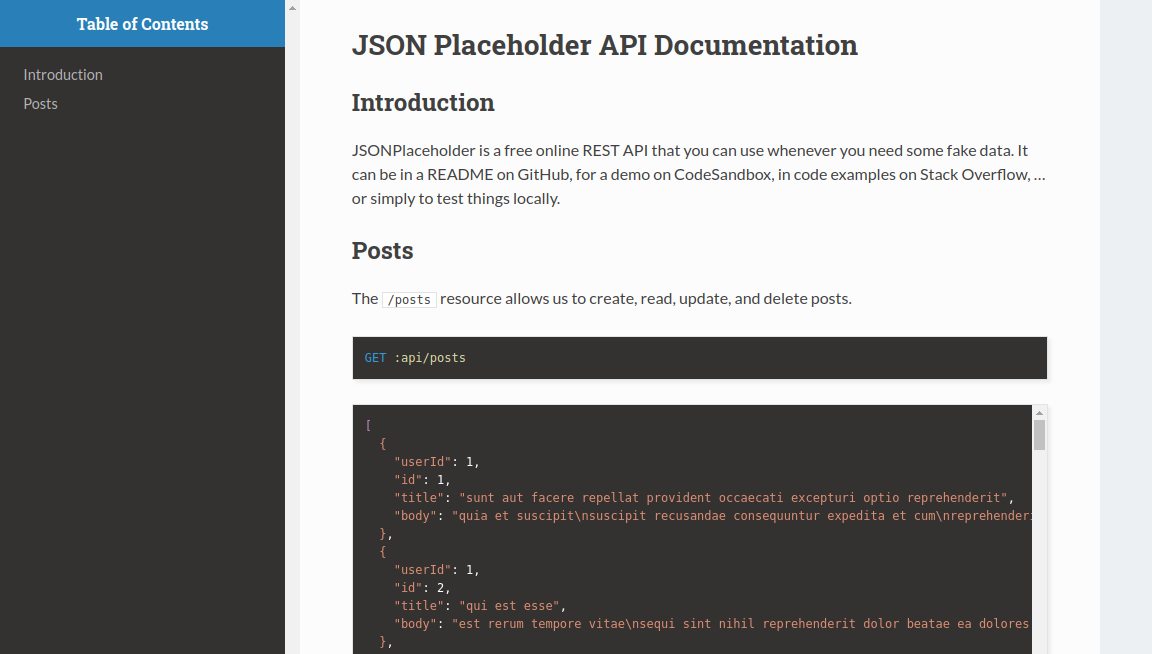Viewport: 1152px width, 654px height.
Task: Click the Table of Contents header
Action: click(142, 24)
